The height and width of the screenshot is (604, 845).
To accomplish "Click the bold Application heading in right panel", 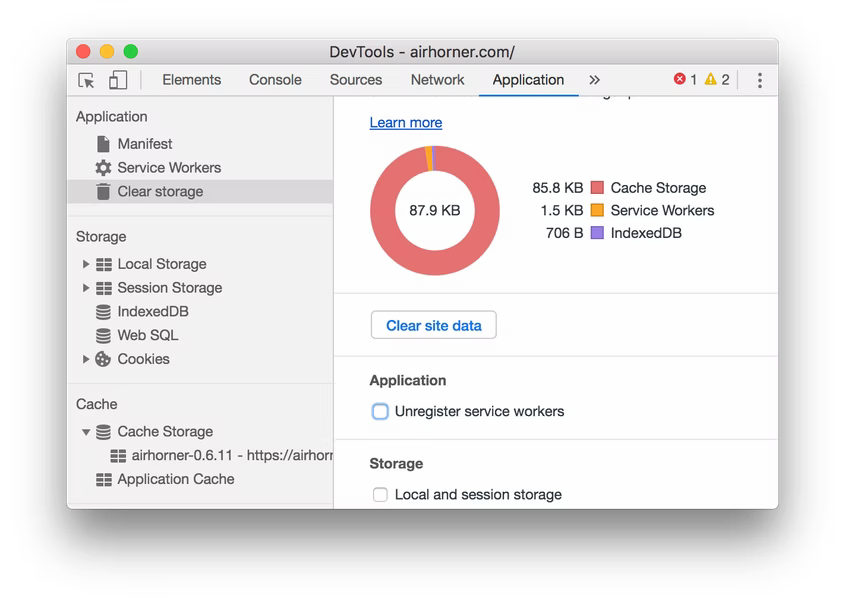I will click(407, 380).
